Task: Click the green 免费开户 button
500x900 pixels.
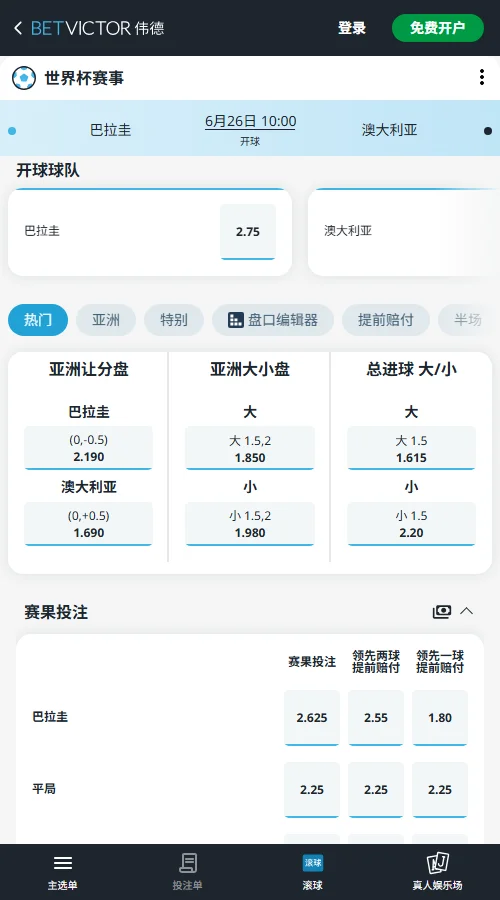Action: (x=438, y=28)
